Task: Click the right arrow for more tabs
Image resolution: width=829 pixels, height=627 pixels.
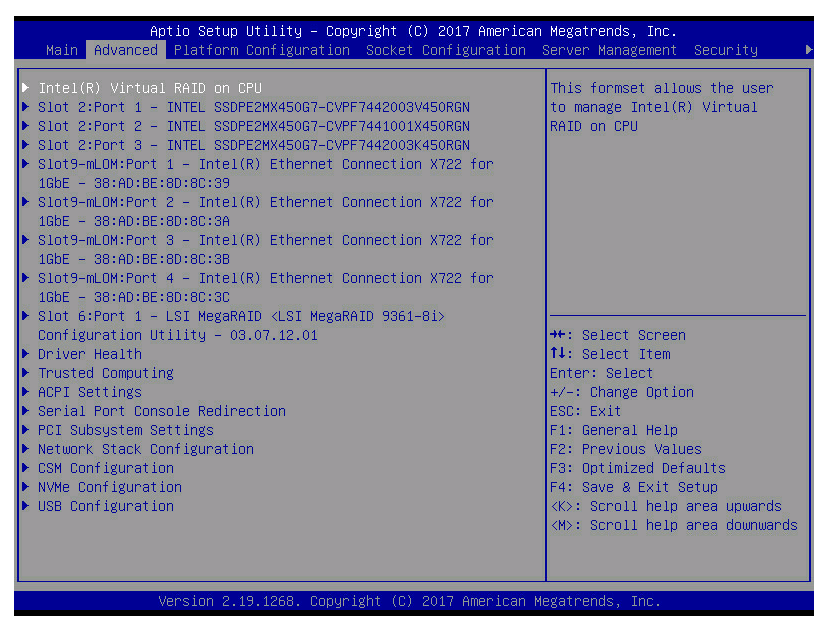Action: [x=808, y=50]
